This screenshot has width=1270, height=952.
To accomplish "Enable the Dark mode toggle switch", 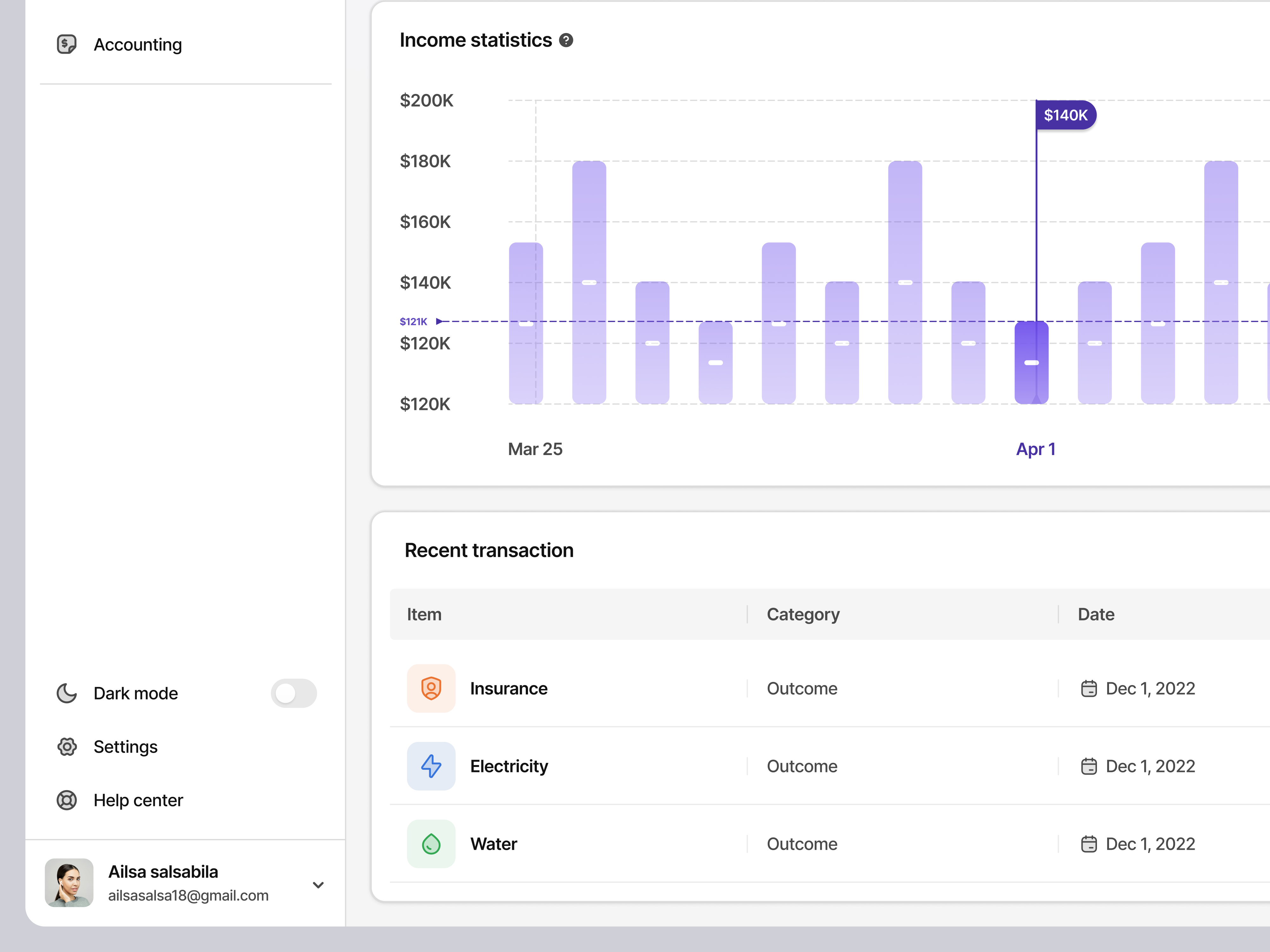I will click(293, 693).
